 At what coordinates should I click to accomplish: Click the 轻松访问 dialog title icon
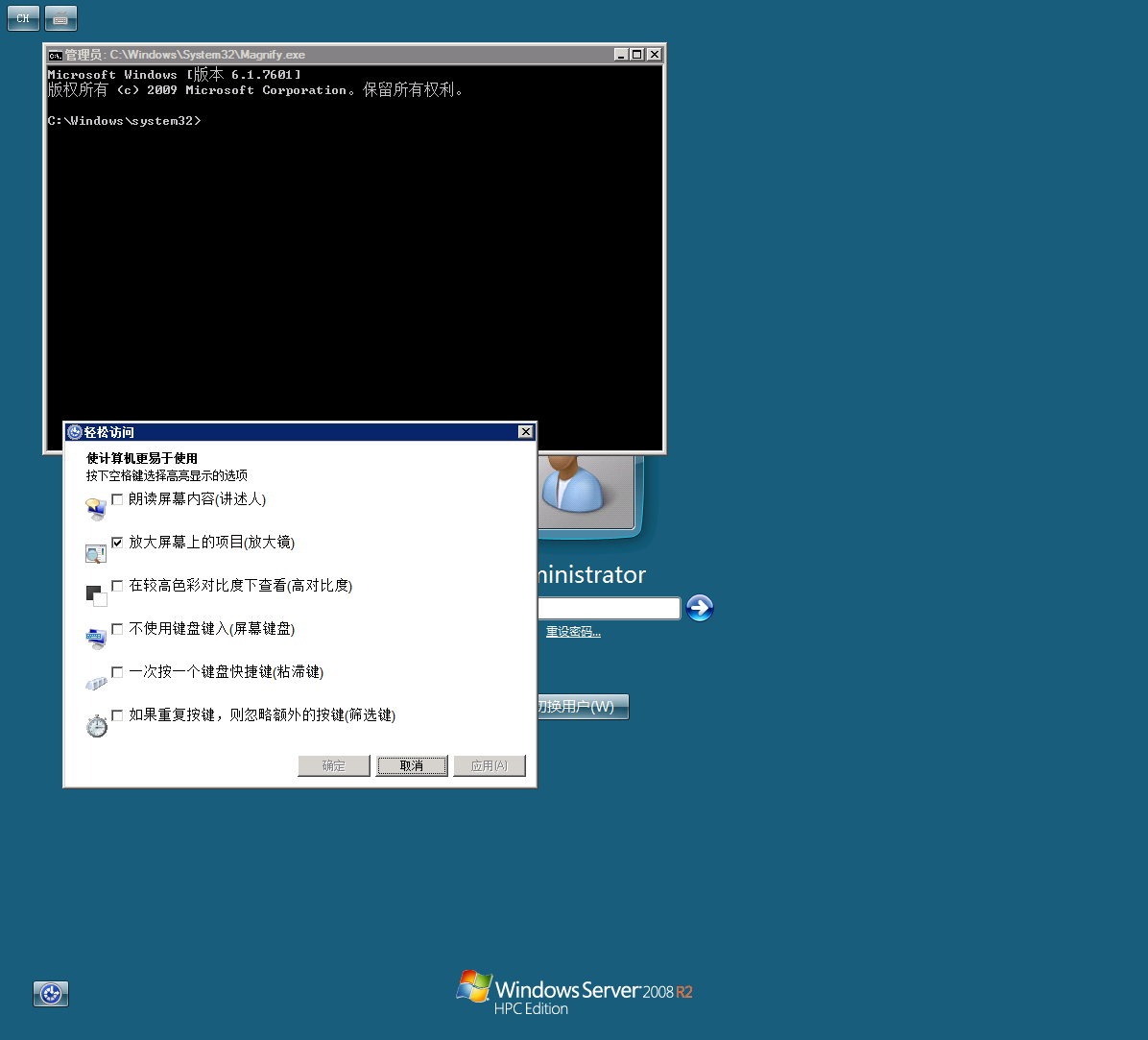point(75,432)
